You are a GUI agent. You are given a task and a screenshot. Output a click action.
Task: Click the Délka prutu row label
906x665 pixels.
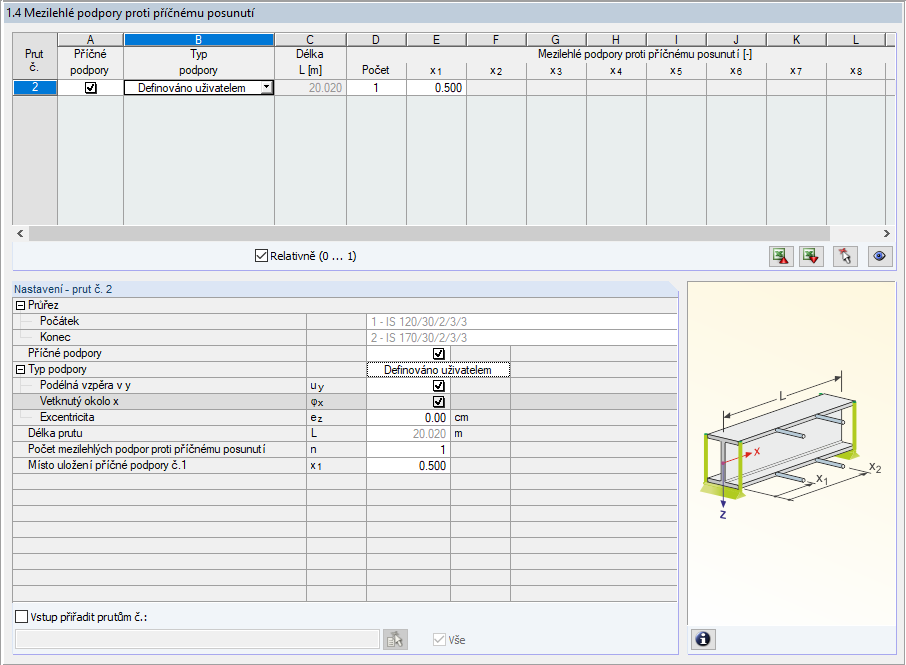coord(55,433)
